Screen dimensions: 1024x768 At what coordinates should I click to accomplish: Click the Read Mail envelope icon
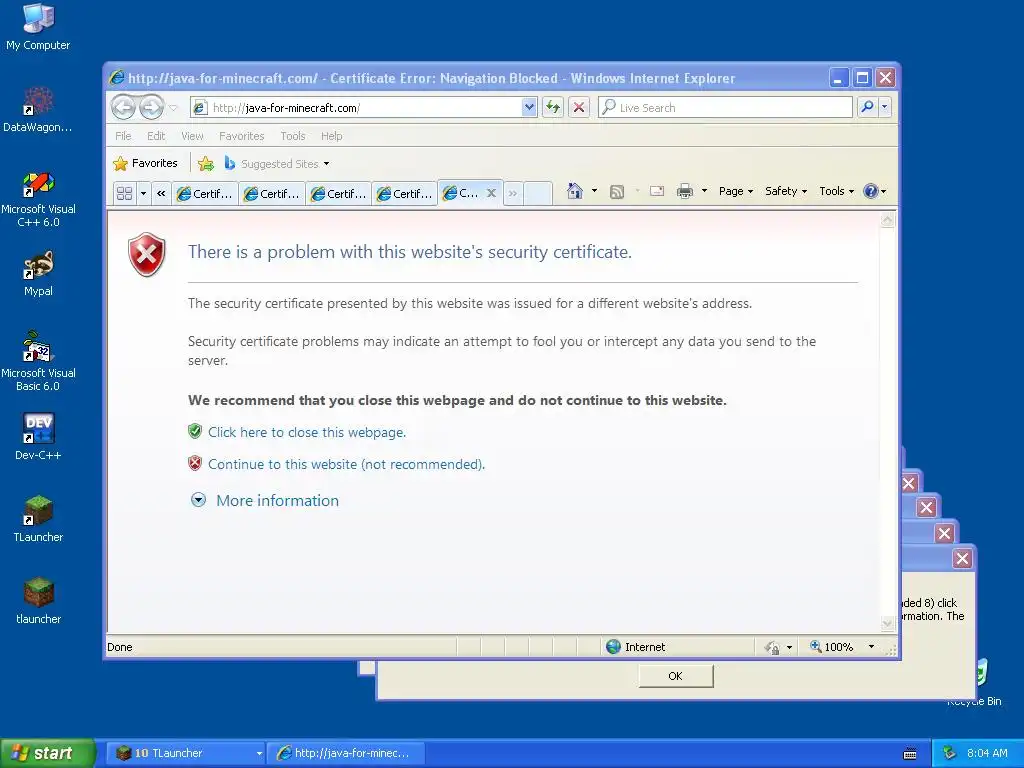pos(657,191)
